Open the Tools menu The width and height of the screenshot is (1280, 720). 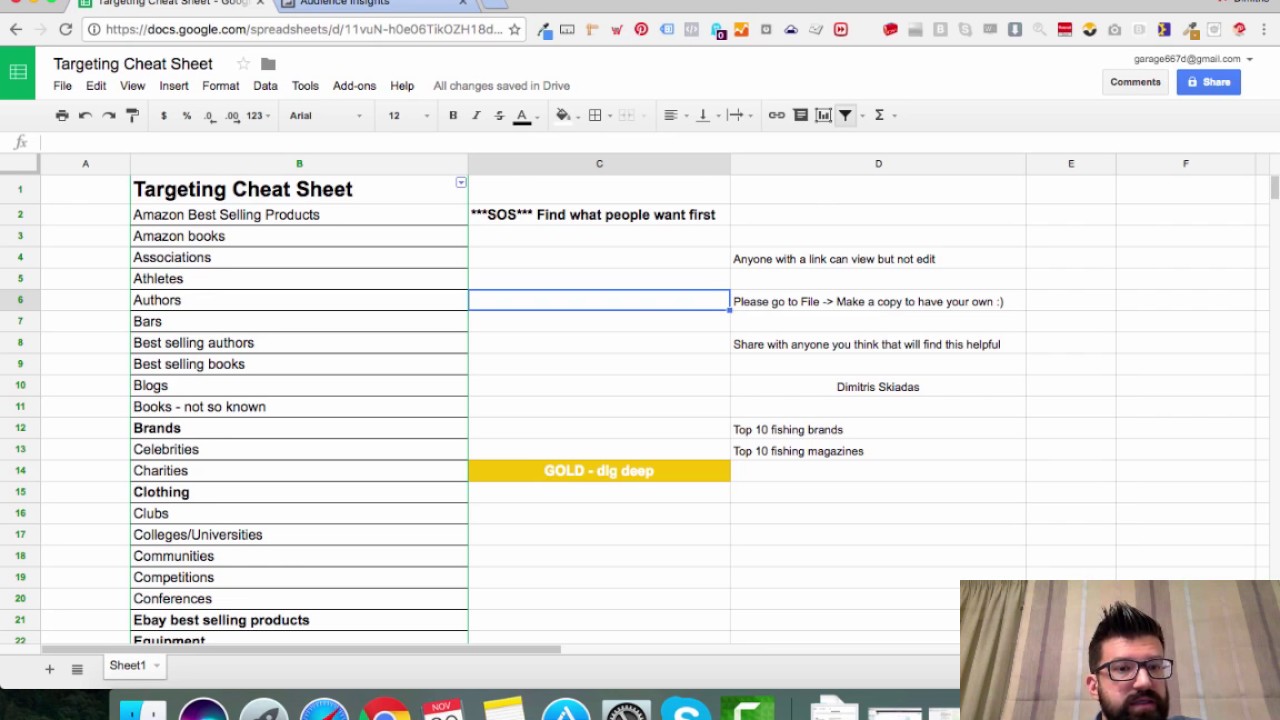[305, 86]
